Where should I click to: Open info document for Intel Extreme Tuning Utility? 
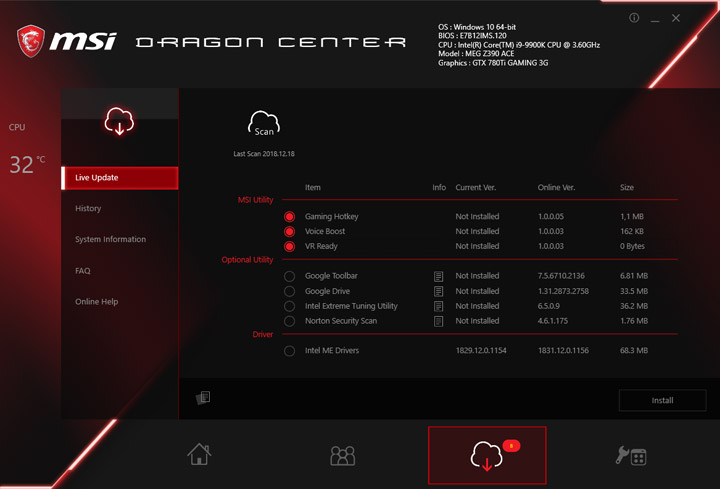click(439, 306)
